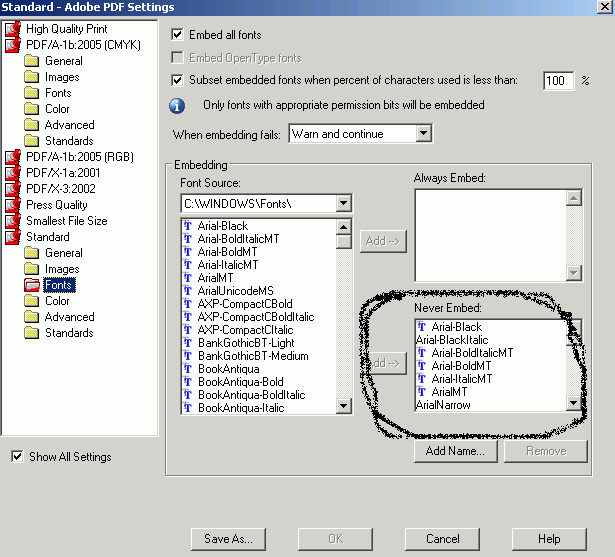
Task: Select the highlighted Fonts item under Standard
Action: [59, 285]
